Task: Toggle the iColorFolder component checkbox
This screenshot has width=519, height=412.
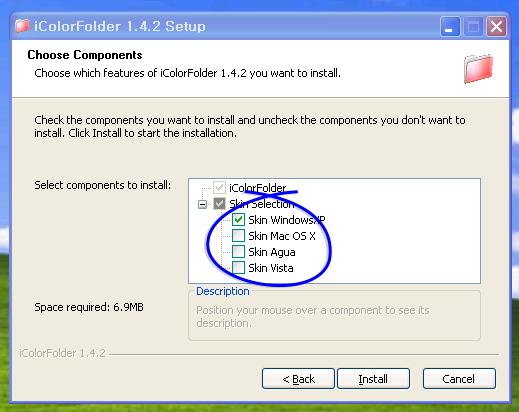Action: pyautogui.click(x=219, y=188)
